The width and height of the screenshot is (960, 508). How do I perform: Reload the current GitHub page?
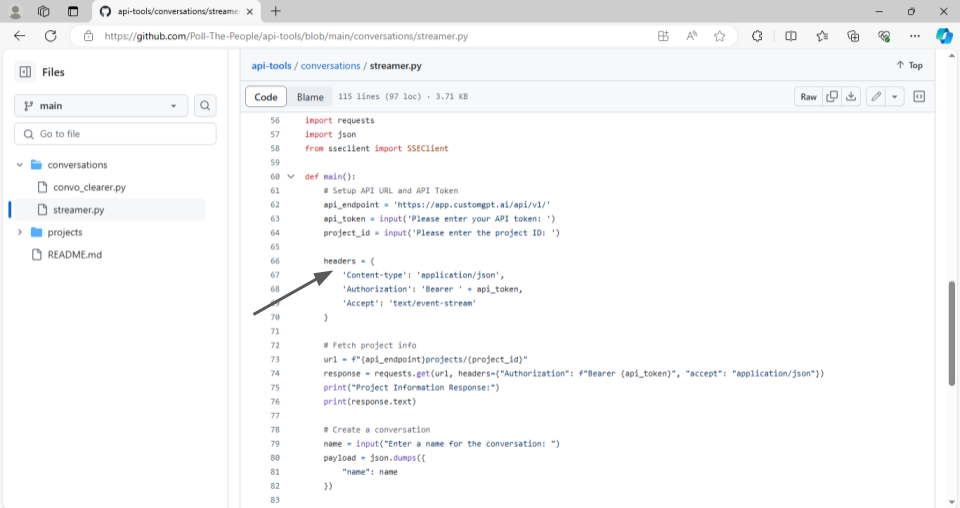pos(50,36)
